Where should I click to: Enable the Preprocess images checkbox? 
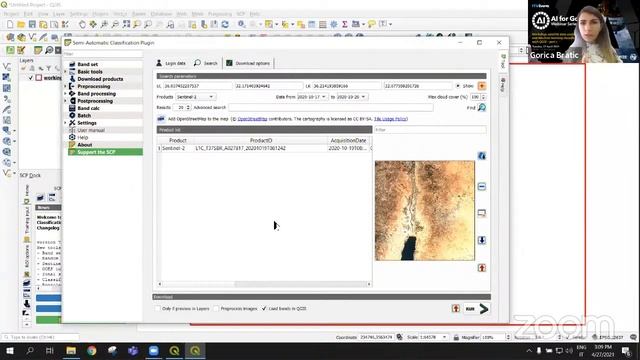(x=216, y=309)
